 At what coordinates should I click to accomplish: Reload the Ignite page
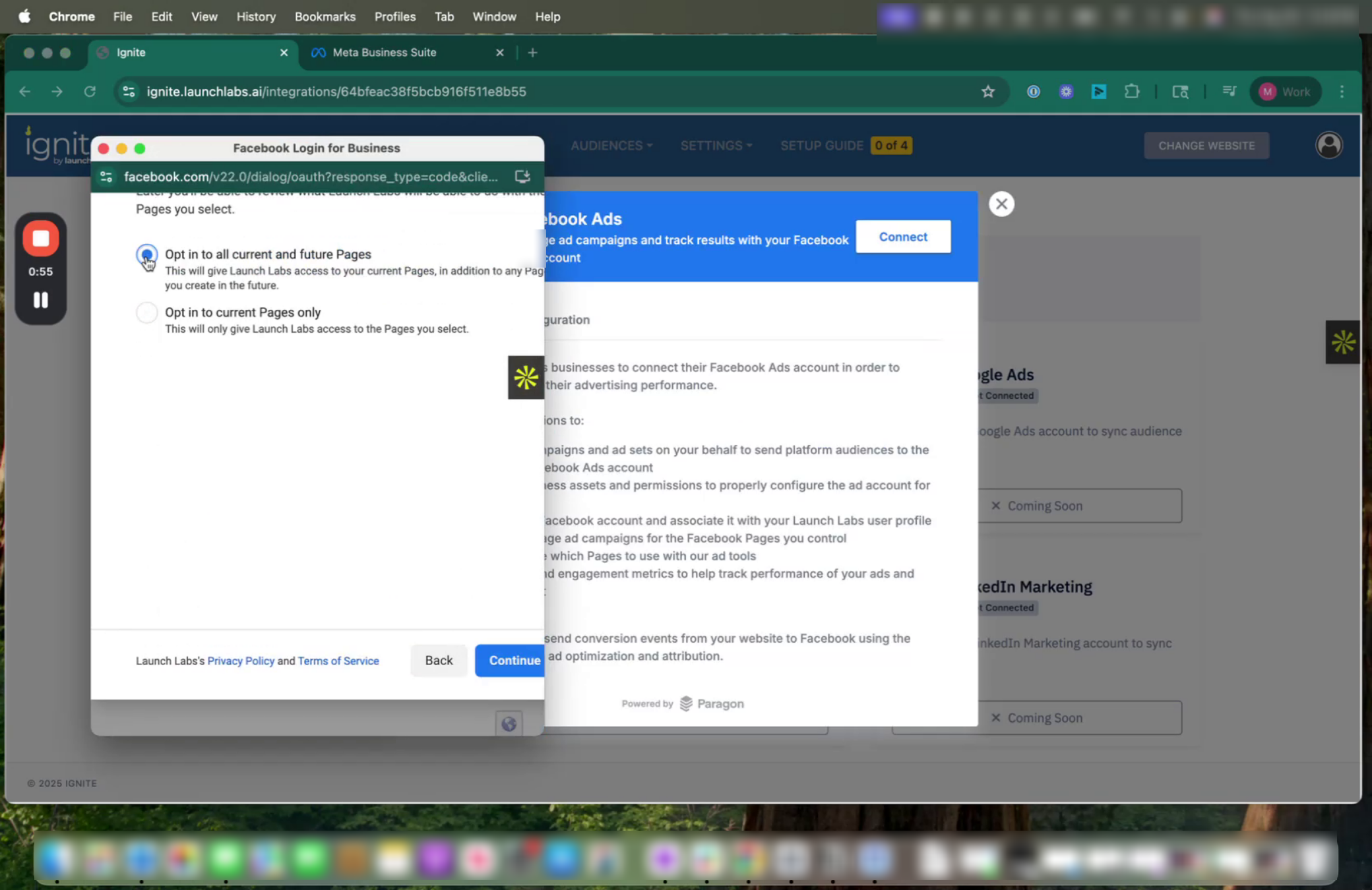[x=90, y=92]
